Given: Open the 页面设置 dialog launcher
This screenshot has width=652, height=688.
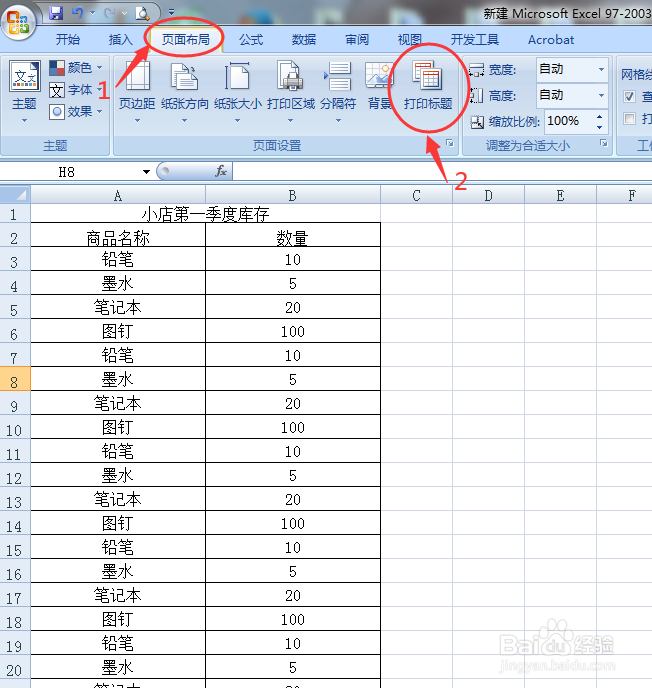Looking at the screenshot, I should (x=450, y=143).
